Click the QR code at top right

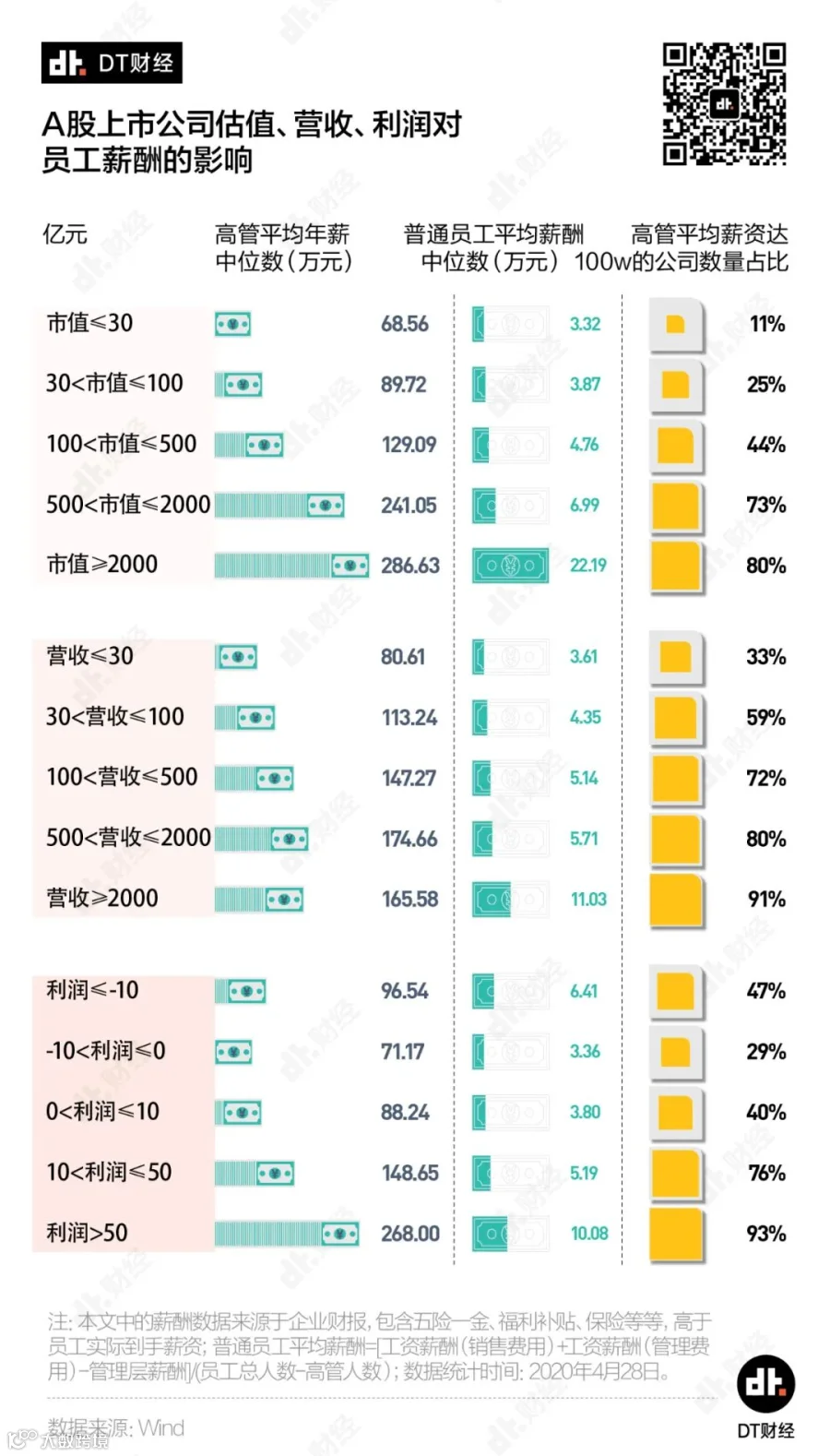724,104
